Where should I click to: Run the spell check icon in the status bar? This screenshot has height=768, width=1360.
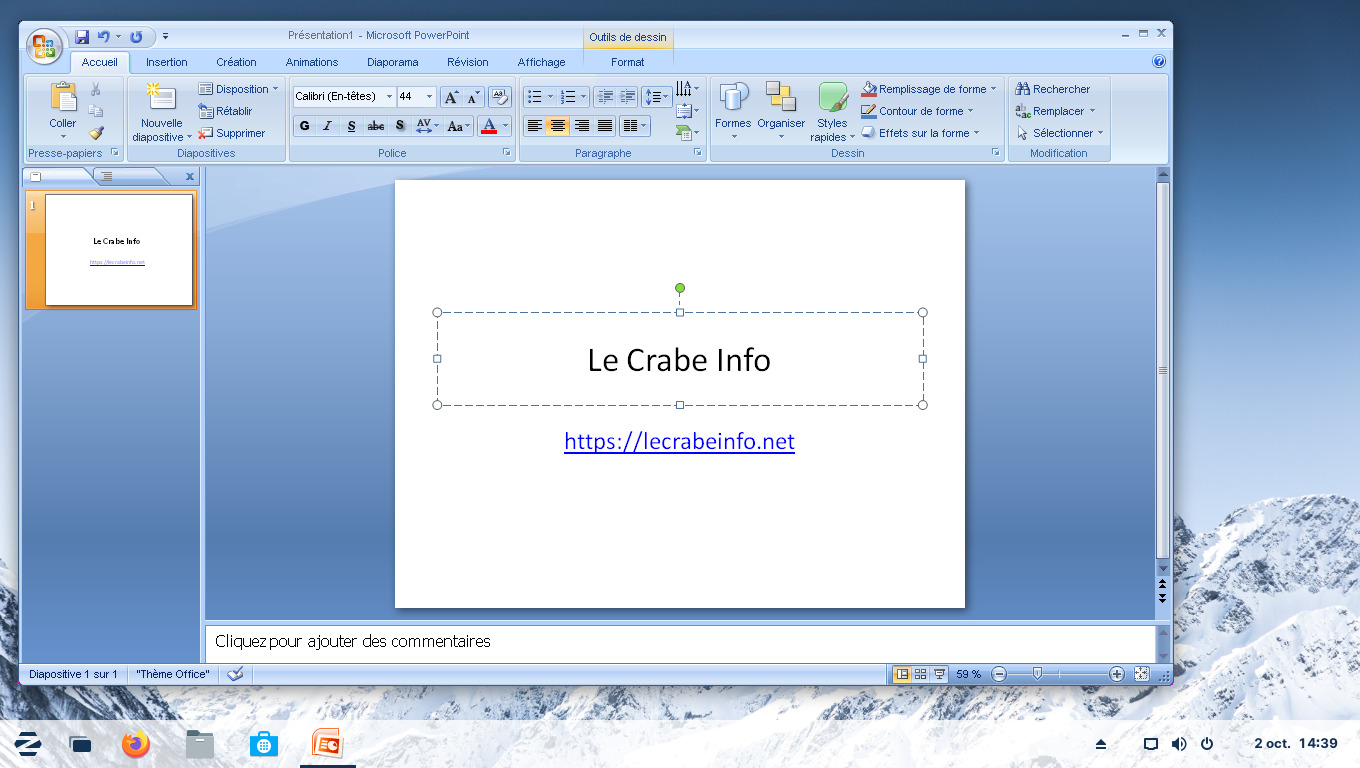pyautogui.click(x=235, y=674)
